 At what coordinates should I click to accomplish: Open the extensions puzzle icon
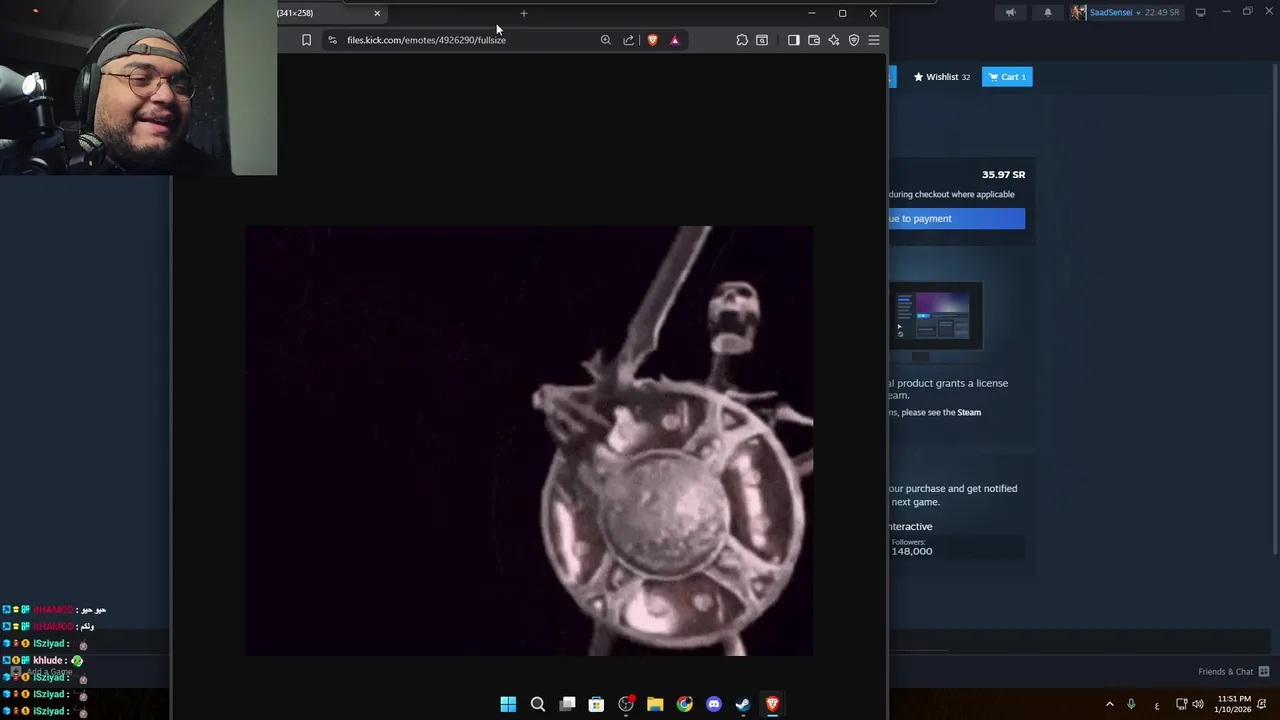pos(741,40)
